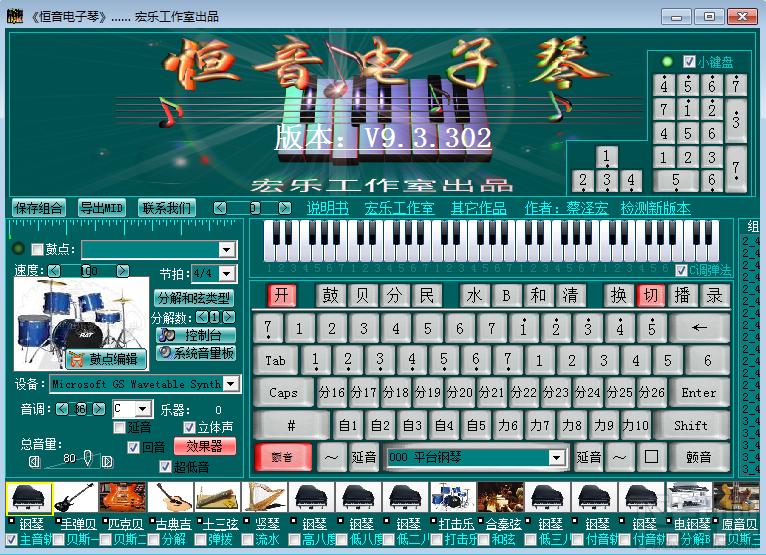Click the Tab key on virtual keyboard
The height and width of the screenshot is (555, 766).
coord(275,361)
